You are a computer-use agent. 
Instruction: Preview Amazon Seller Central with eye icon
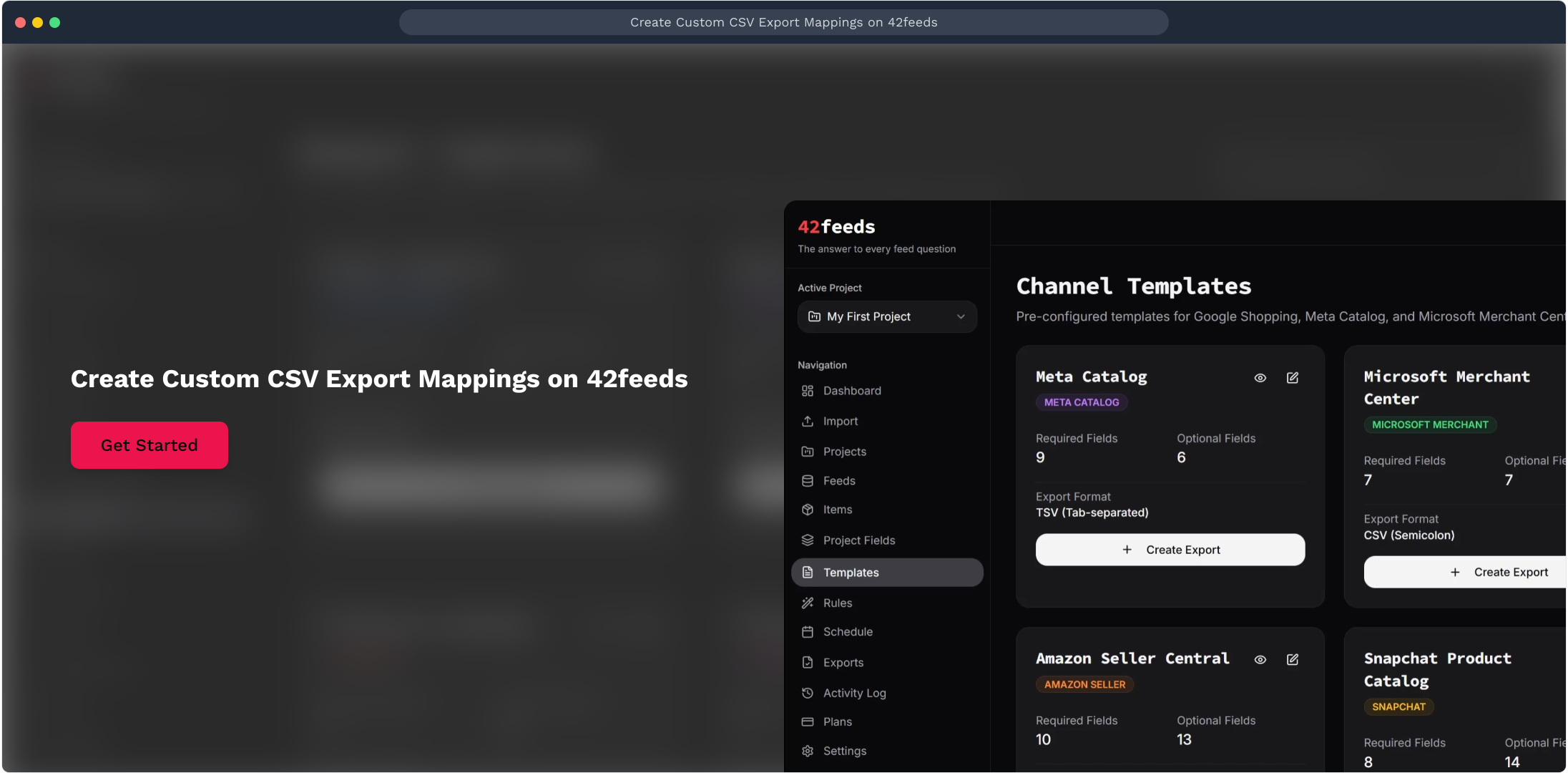[1260, 660]
